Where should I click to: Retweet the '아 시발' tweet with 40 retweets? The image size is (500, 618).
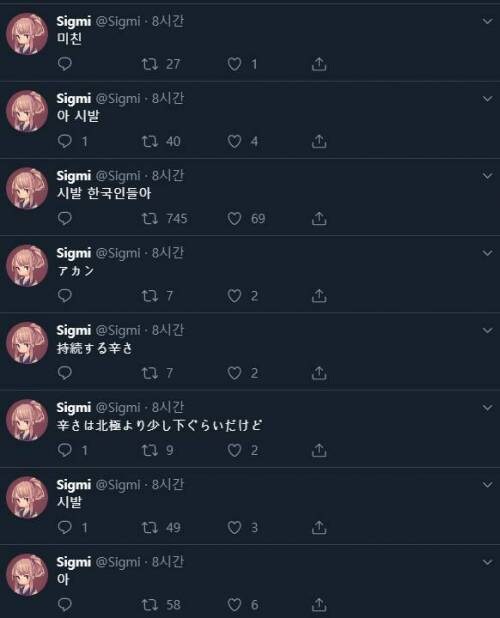(150, 141)
